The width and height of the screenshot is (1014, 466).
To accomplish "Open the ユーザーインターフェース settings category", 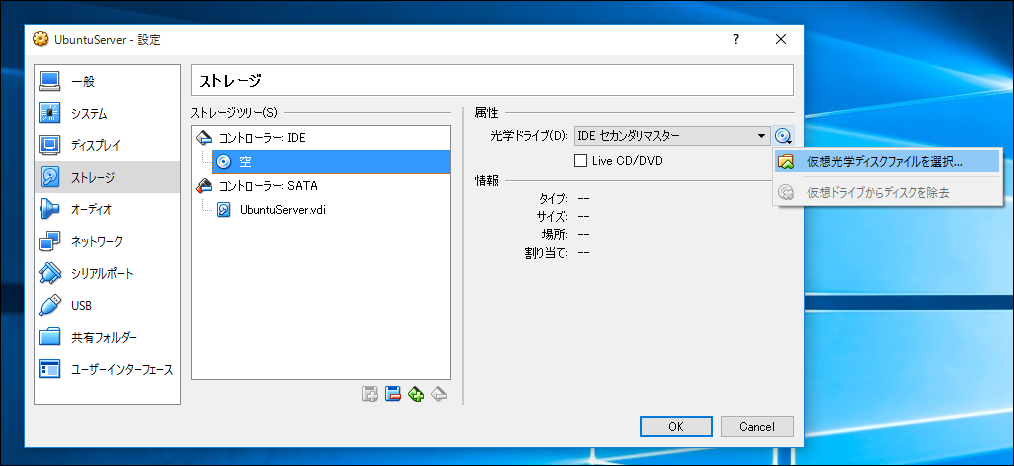I will pyautogui.click(x=121, y=369).
